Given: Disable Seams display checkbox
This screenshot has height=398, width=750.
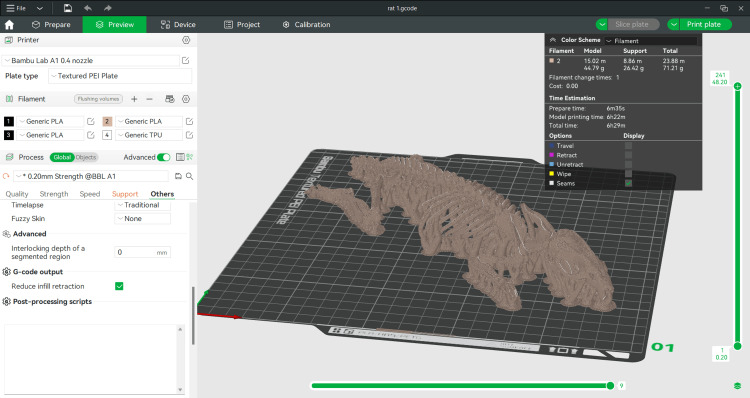Looking at the screenshot, I should pos(629,183).
